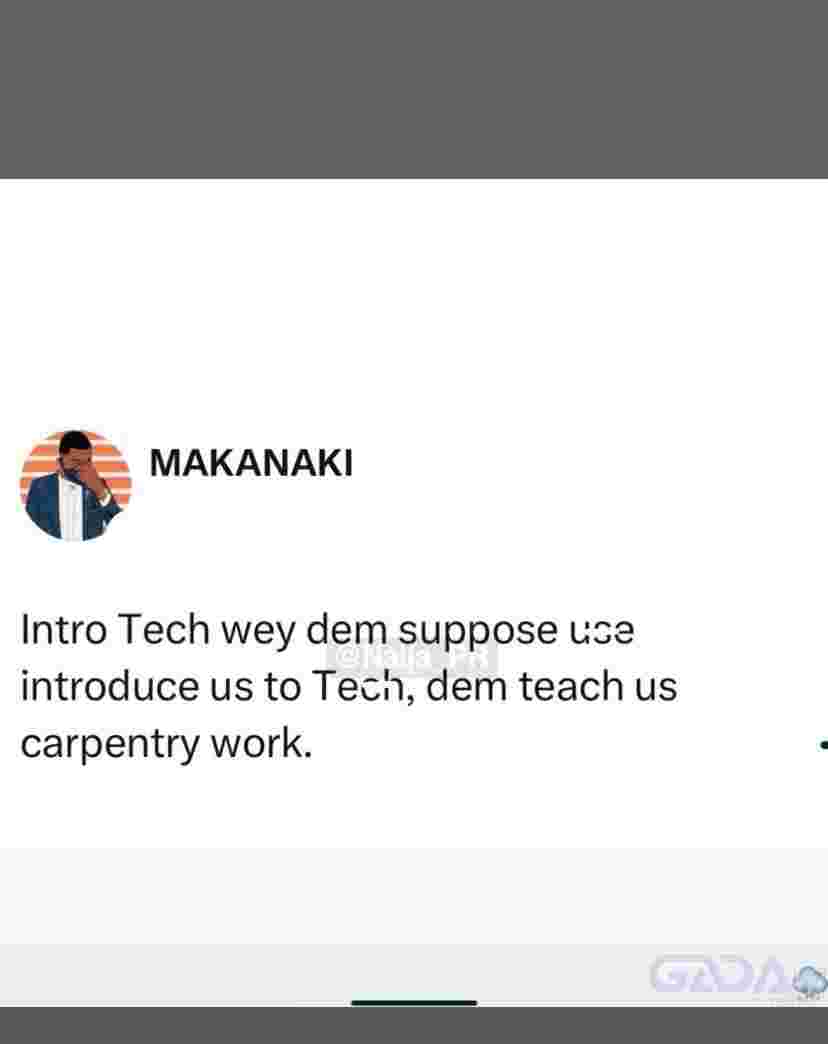Tap the word 'suppose' in the first line
The width and height of the screenshot is (828, 1044).
coord(478,631)
